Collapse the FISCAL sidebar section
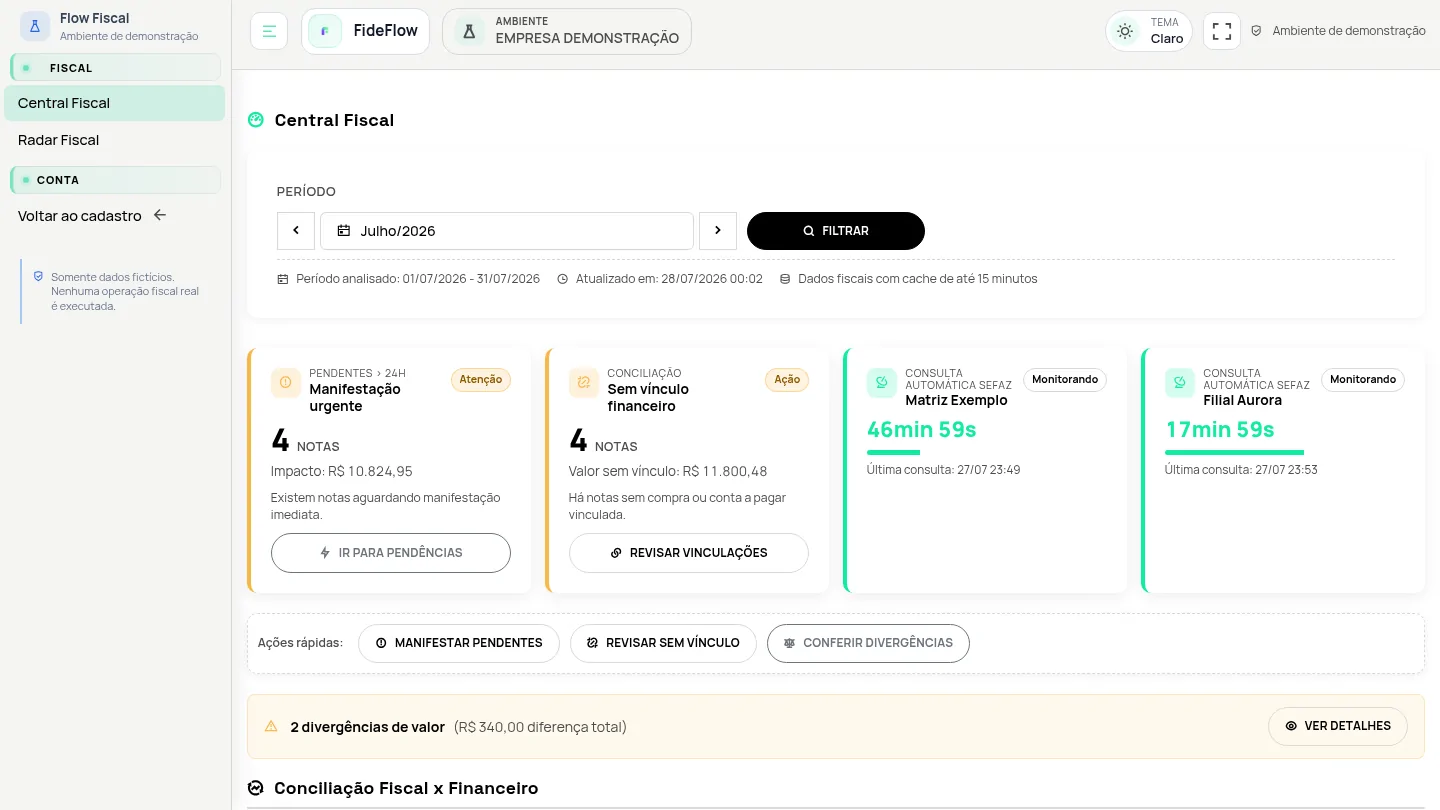The height and width of the screenshot is (810, 1440). (x=115, y=68)
